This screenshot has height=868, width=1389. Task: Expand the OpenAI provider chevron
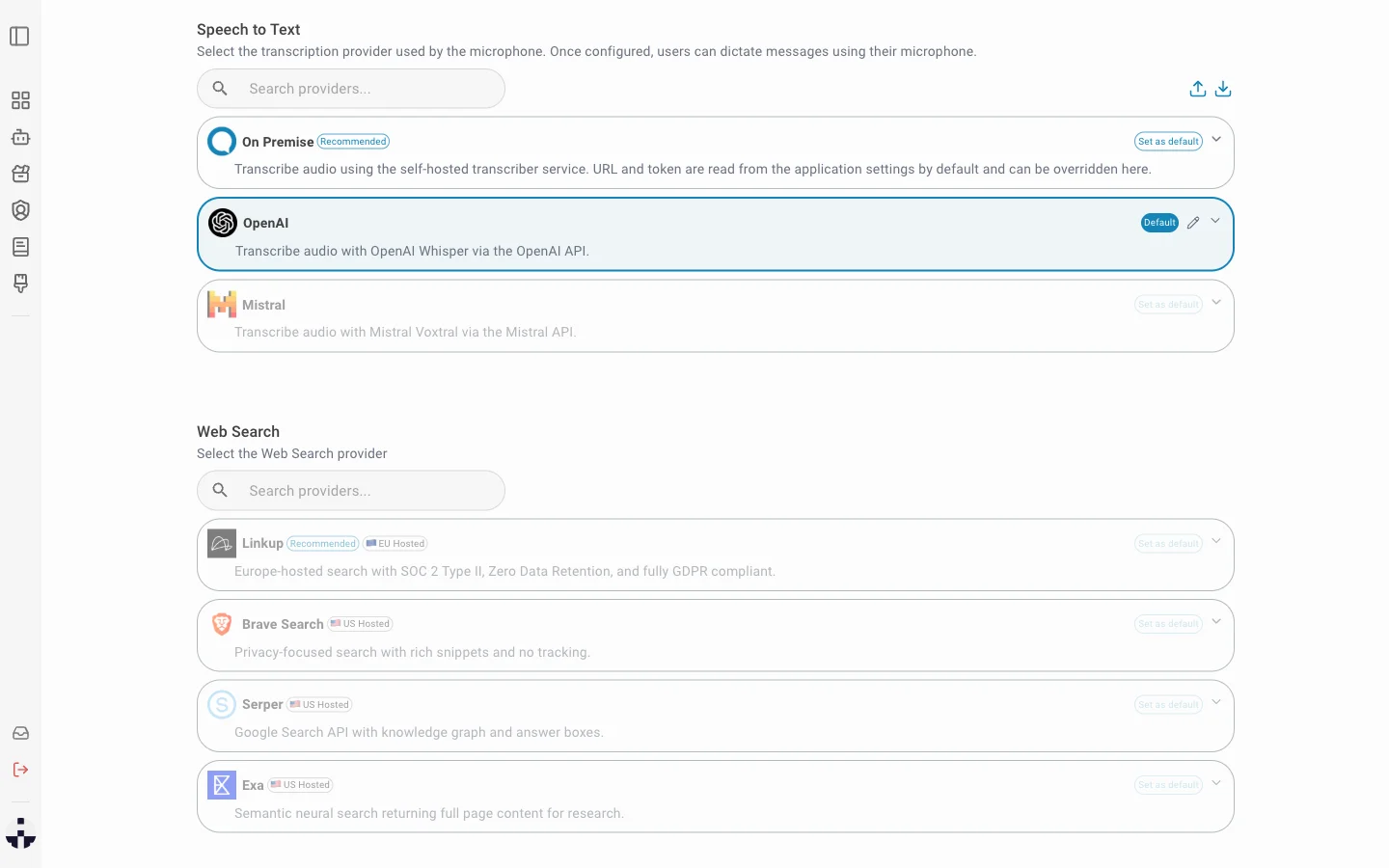tap(1215, 222)
